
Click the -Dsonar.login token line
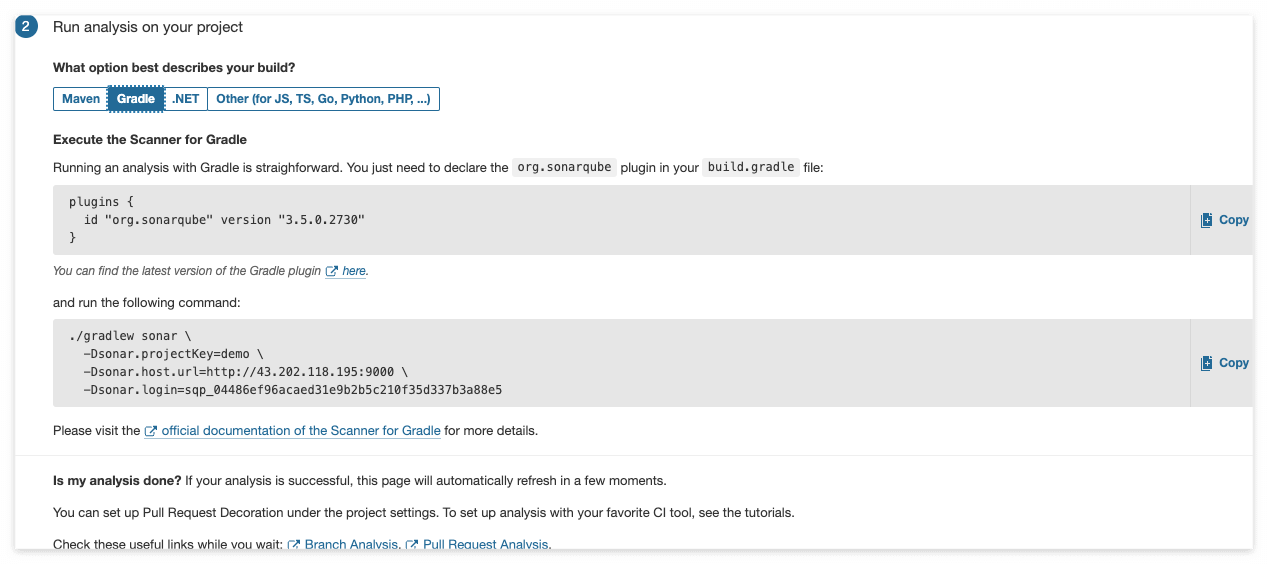(x=293, y=389)
